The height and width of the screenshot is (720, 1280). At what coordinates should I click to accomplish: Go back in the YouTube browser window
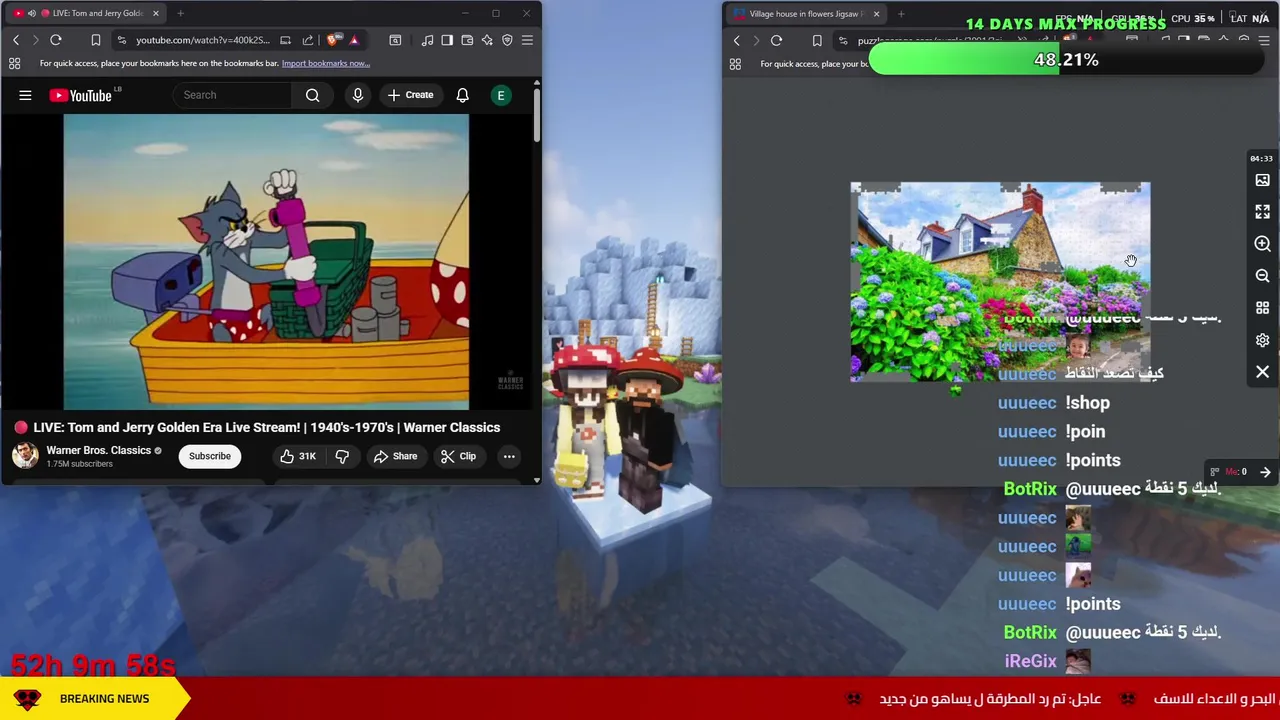(16, 40)
